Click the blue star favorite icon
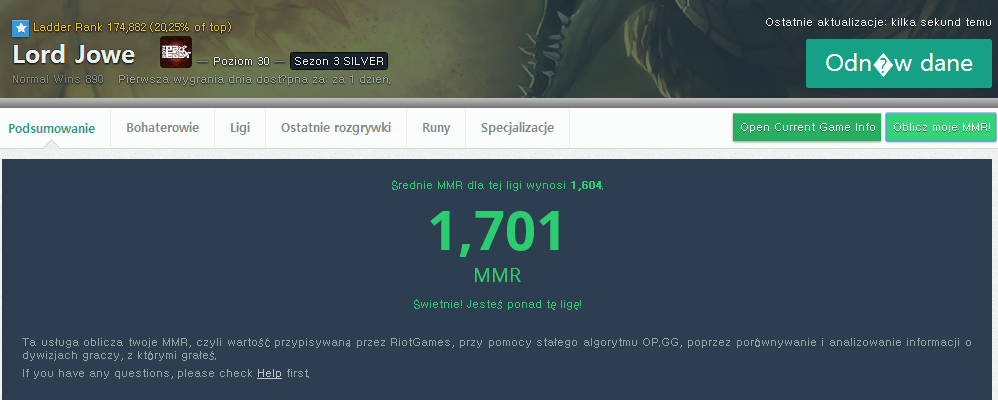 tap(20, 28)
